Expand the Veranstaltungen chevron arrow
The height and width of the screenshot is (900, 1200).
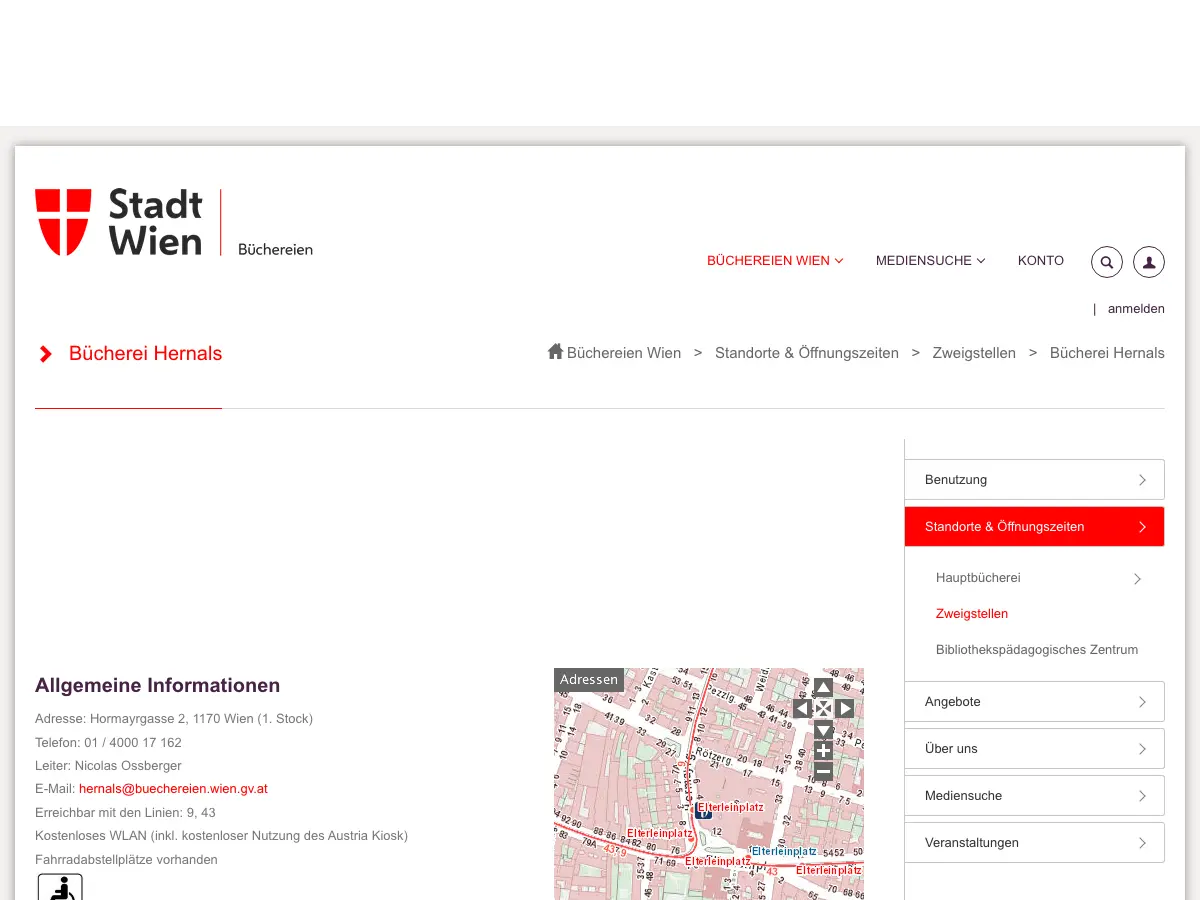click(x=1142, y=843)
